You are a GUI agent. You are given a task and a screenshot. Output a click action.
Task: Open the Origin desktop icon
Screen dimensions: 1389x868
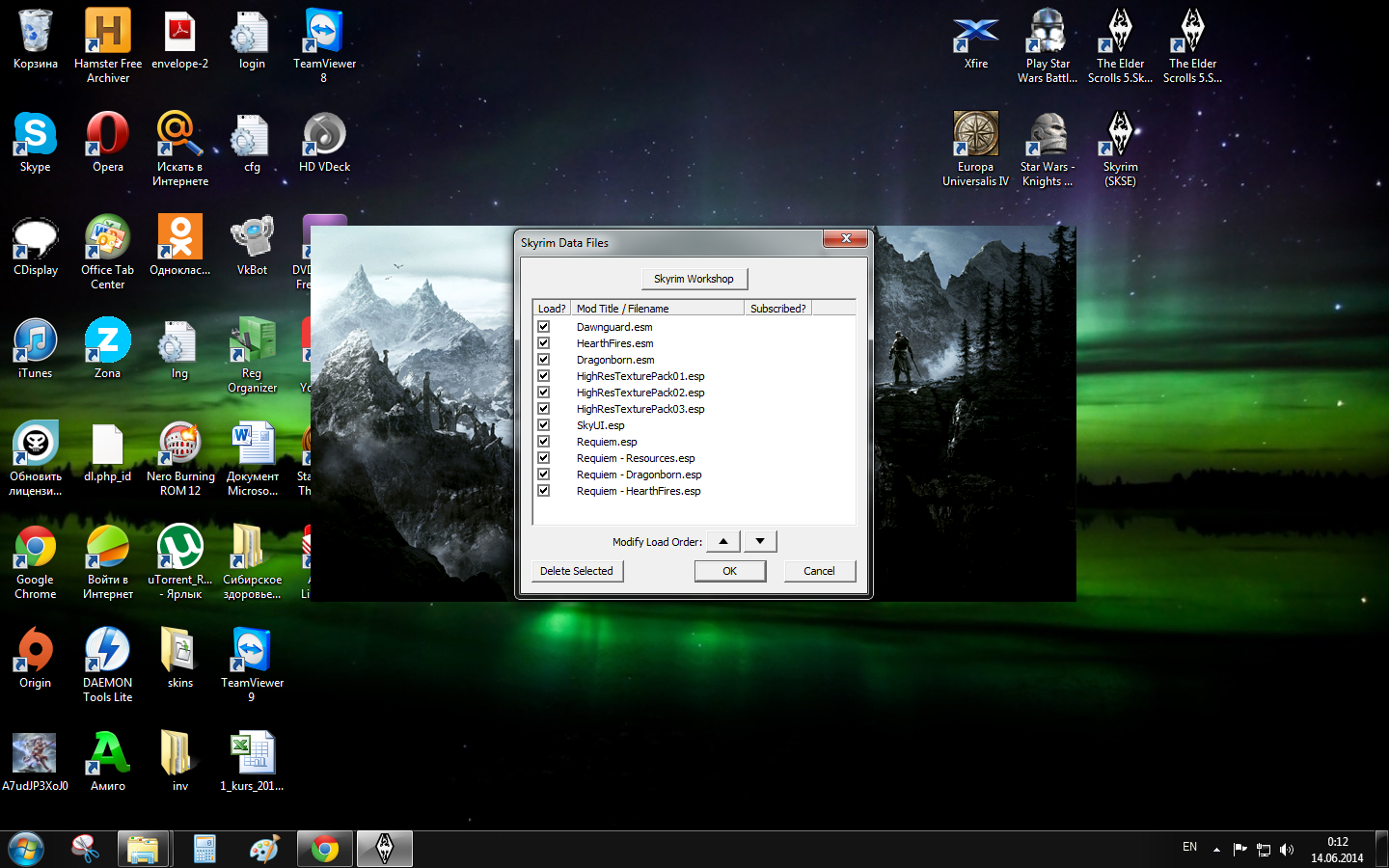pos(36,658)
